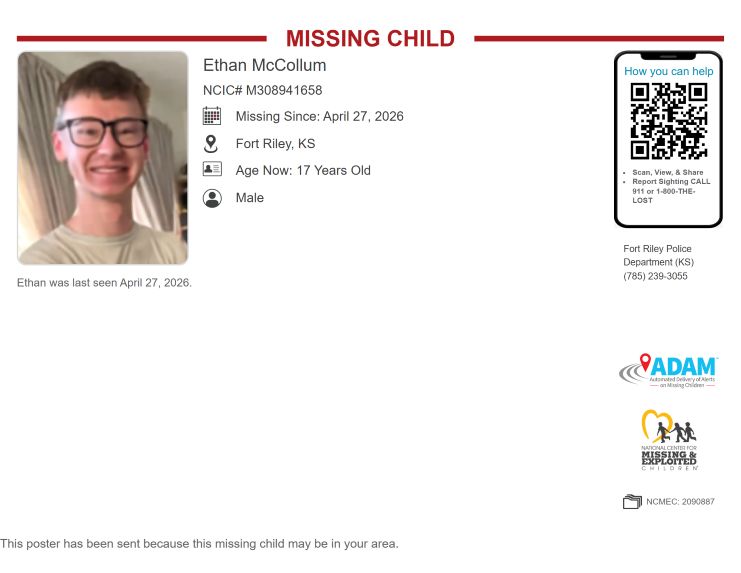
Task: Click the How you can help heading
Action: pyautogui.click(x=669, y=71)
